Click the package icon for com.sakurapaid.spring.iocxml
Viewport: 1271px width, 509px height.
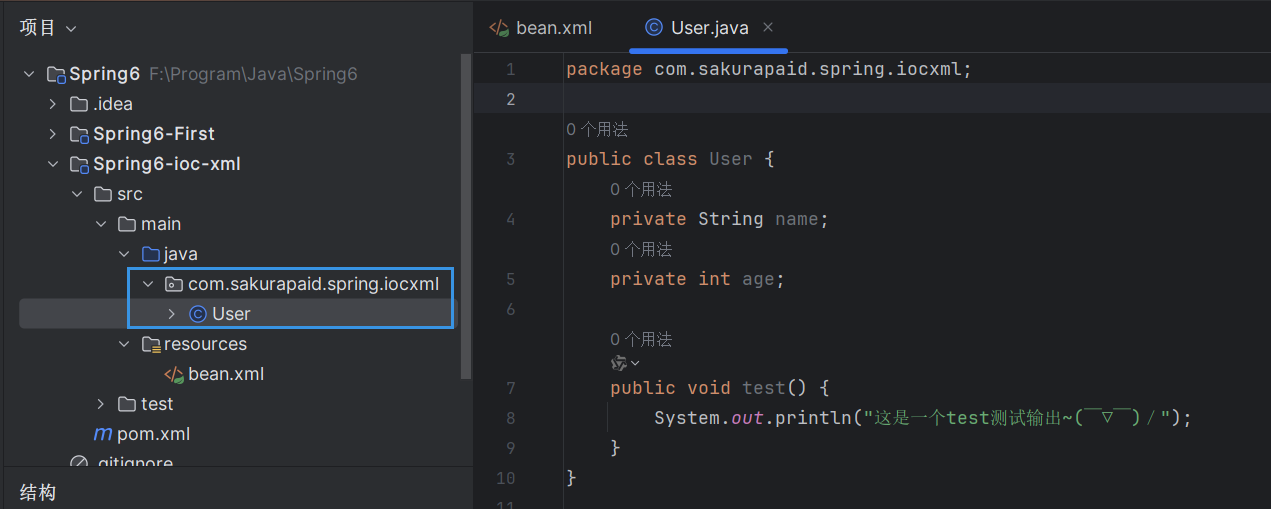click(174, 284)
